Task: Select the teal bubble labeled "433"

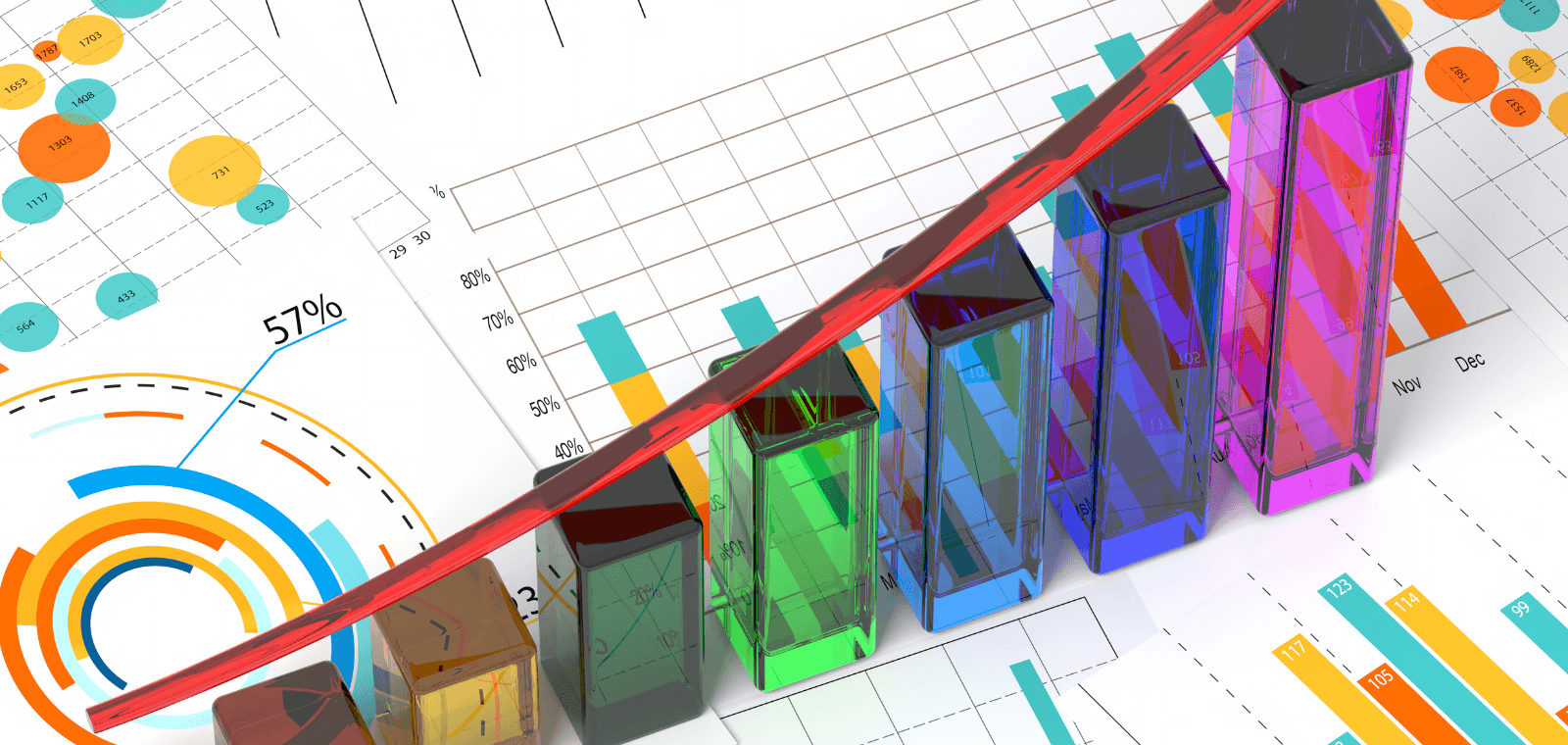Action: coord(126,297)
